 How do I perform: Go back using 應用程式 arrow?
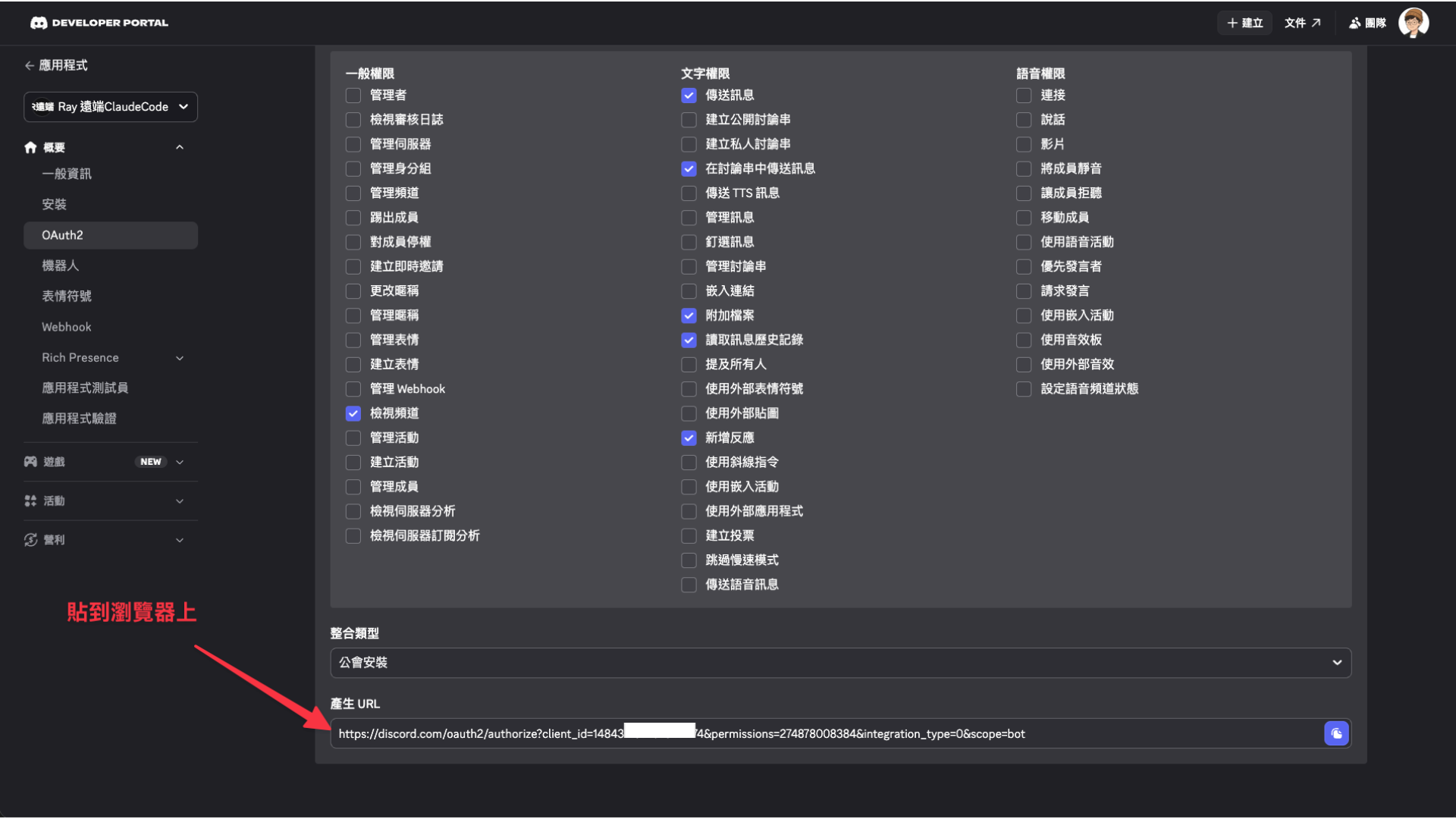tap(30, 65)
